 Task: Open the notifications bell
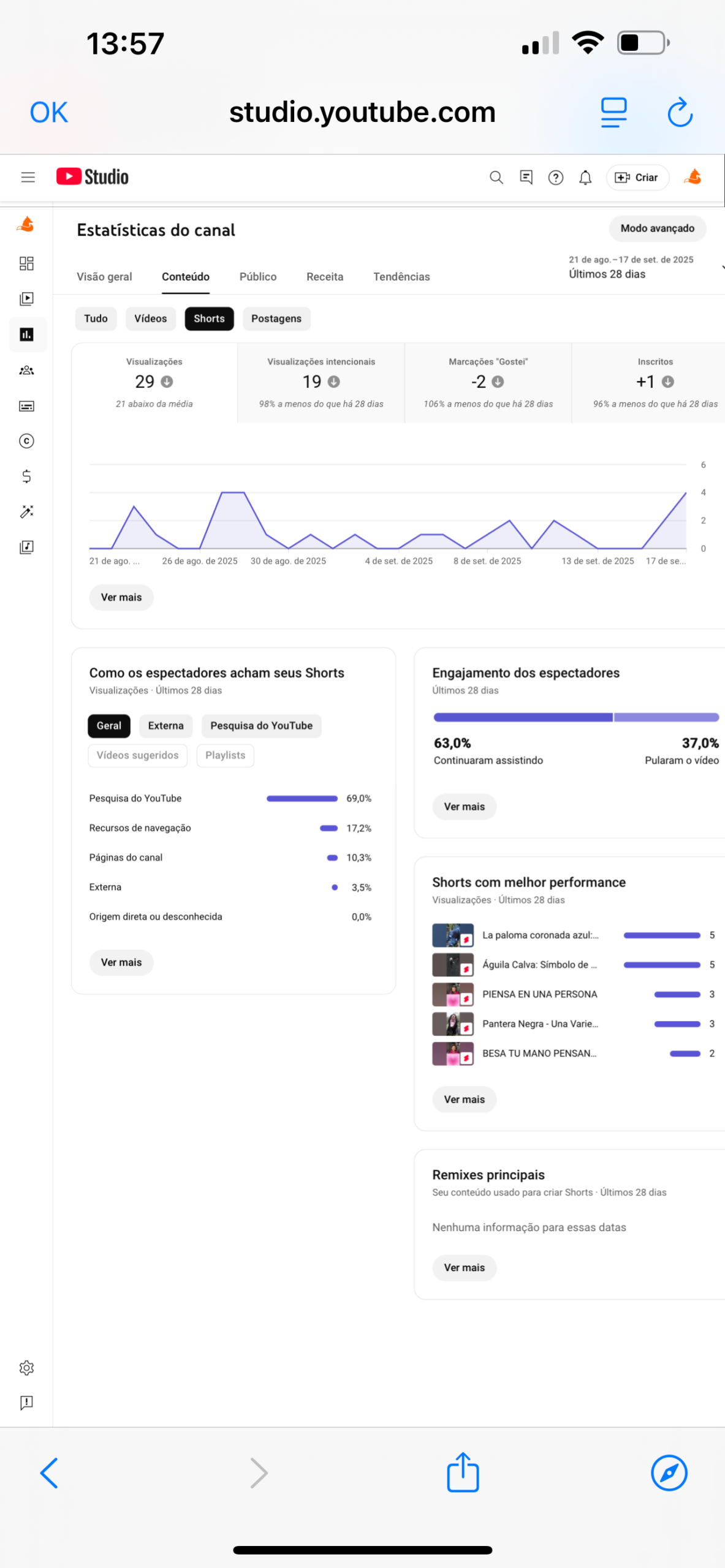click(x=585, y=178)
